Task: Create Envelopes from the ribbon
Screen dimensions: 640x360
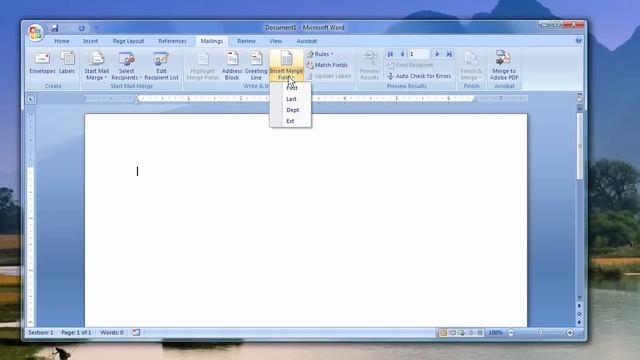Action: pos(42,63)
